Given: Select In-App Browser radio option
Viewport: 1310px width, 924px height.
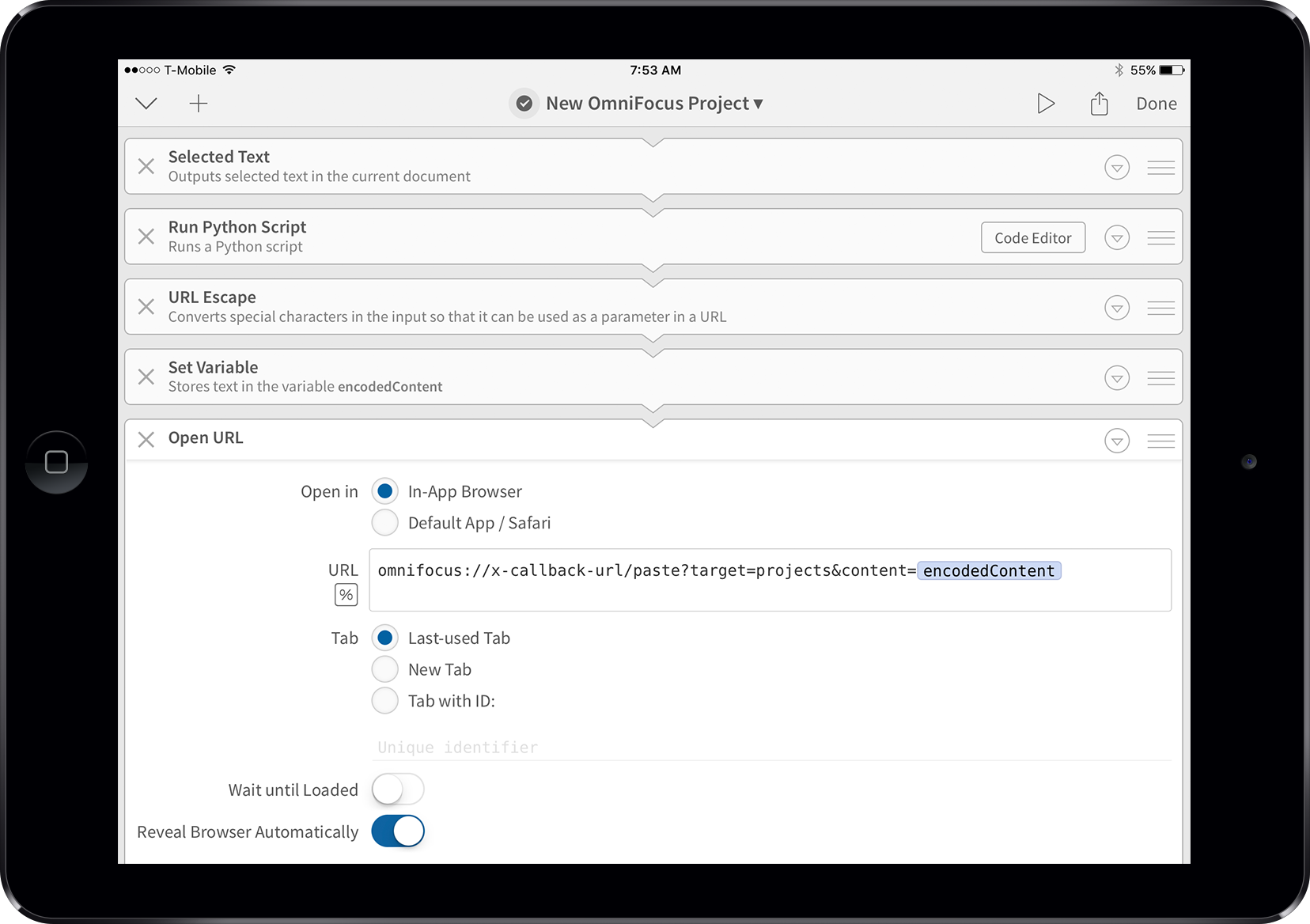Looking at the screenshot, I should 384,491.
